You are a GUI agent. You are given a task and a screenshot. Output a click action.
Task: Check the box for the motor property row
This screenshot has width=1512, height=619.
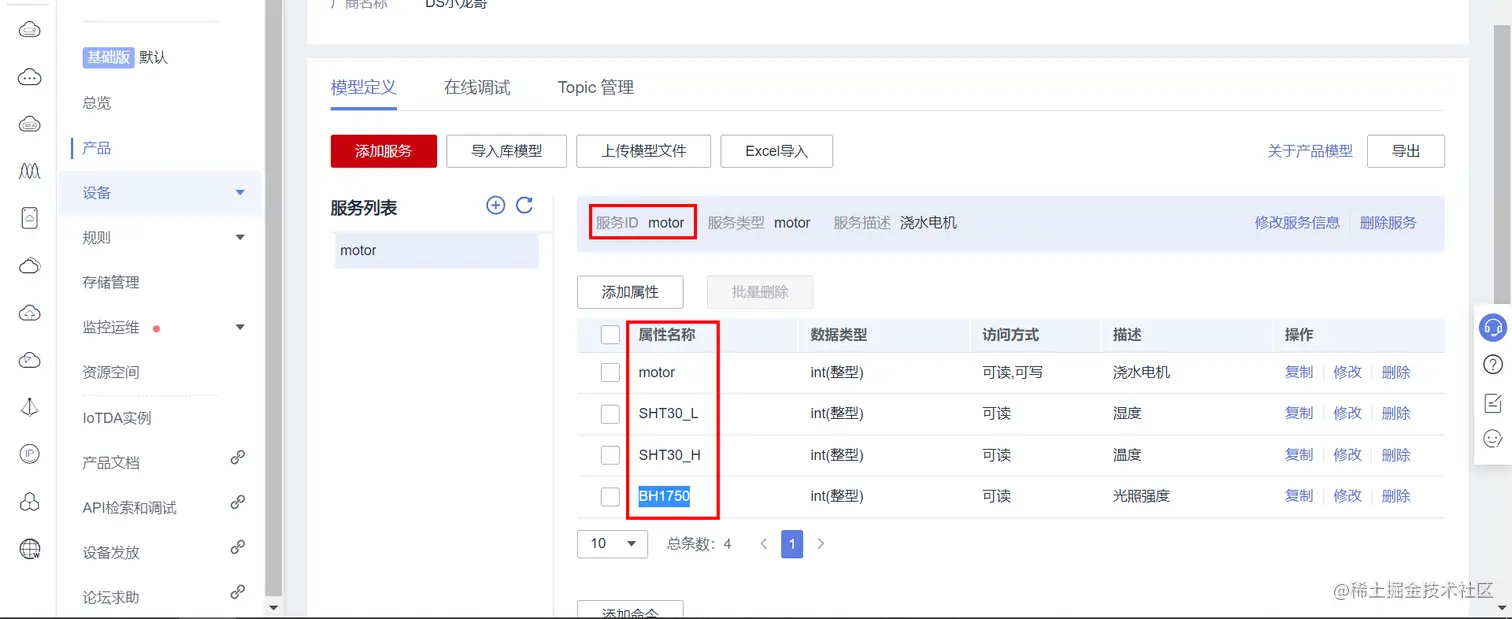(610, 372)
